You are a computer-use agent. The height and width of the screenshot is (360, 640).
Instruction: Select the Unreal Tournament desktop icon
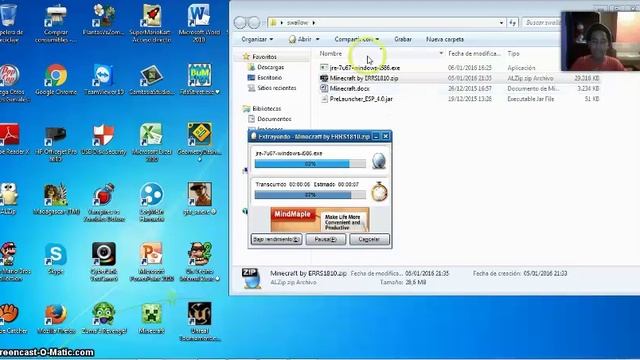tap(199, 322)
